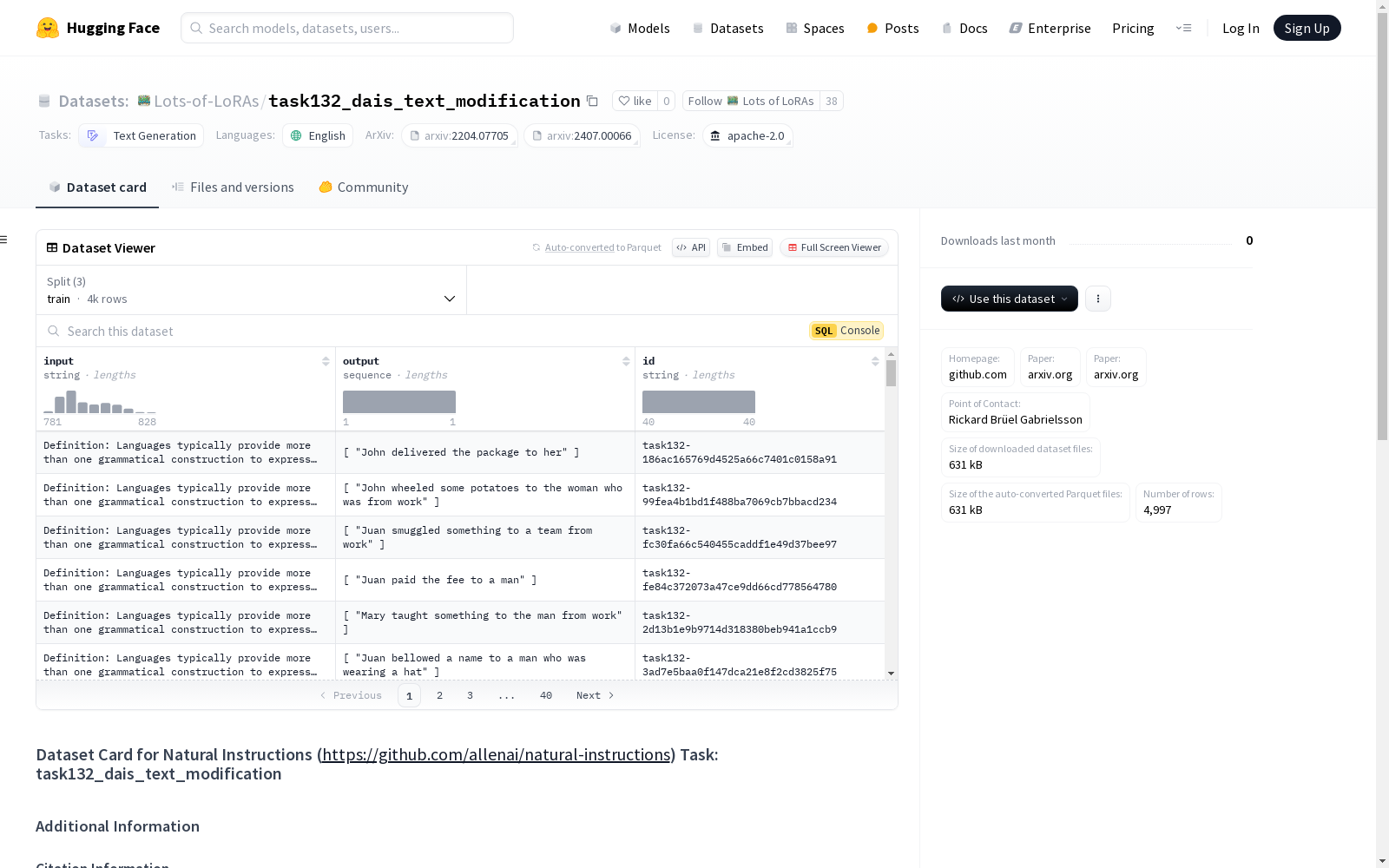Viewport: 1389px width, 868px height.
Task: Open the Files and versions tab
Action: tap(233, 187)
